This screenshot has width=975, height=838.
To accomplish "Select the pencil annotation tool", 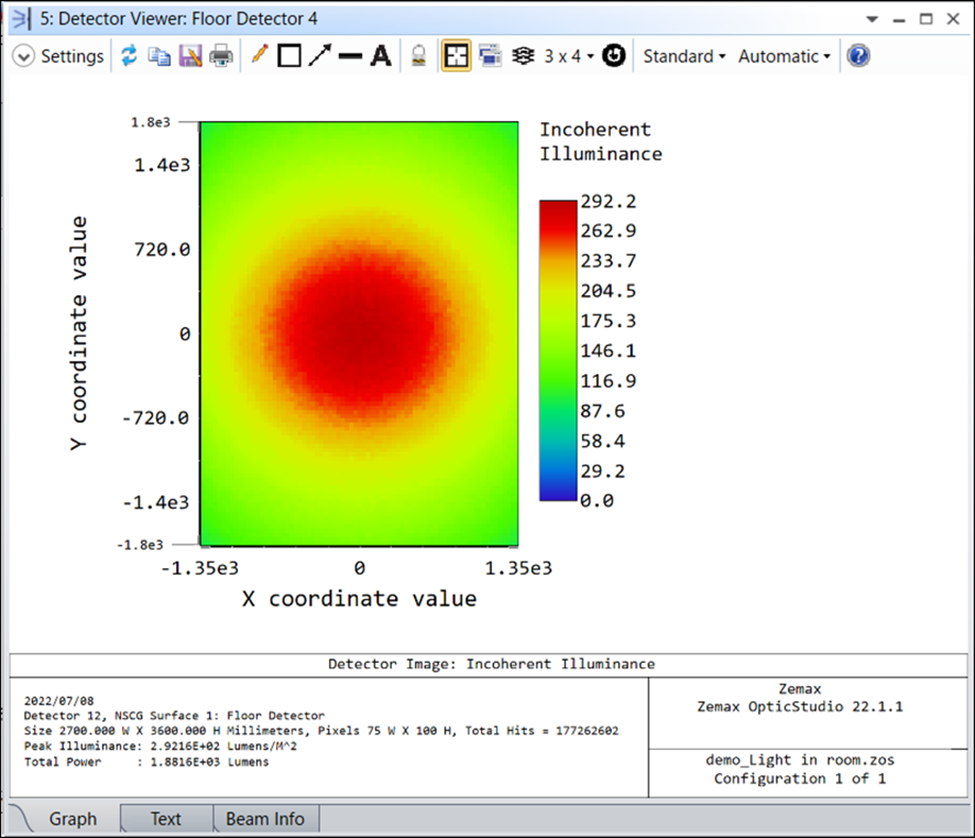I will (259, 56).
